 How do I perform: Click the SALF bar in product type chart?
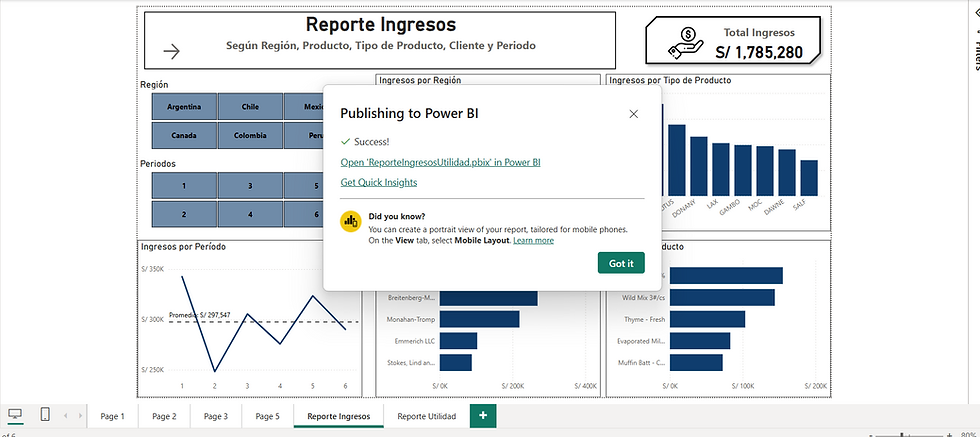tap(809, 178)
